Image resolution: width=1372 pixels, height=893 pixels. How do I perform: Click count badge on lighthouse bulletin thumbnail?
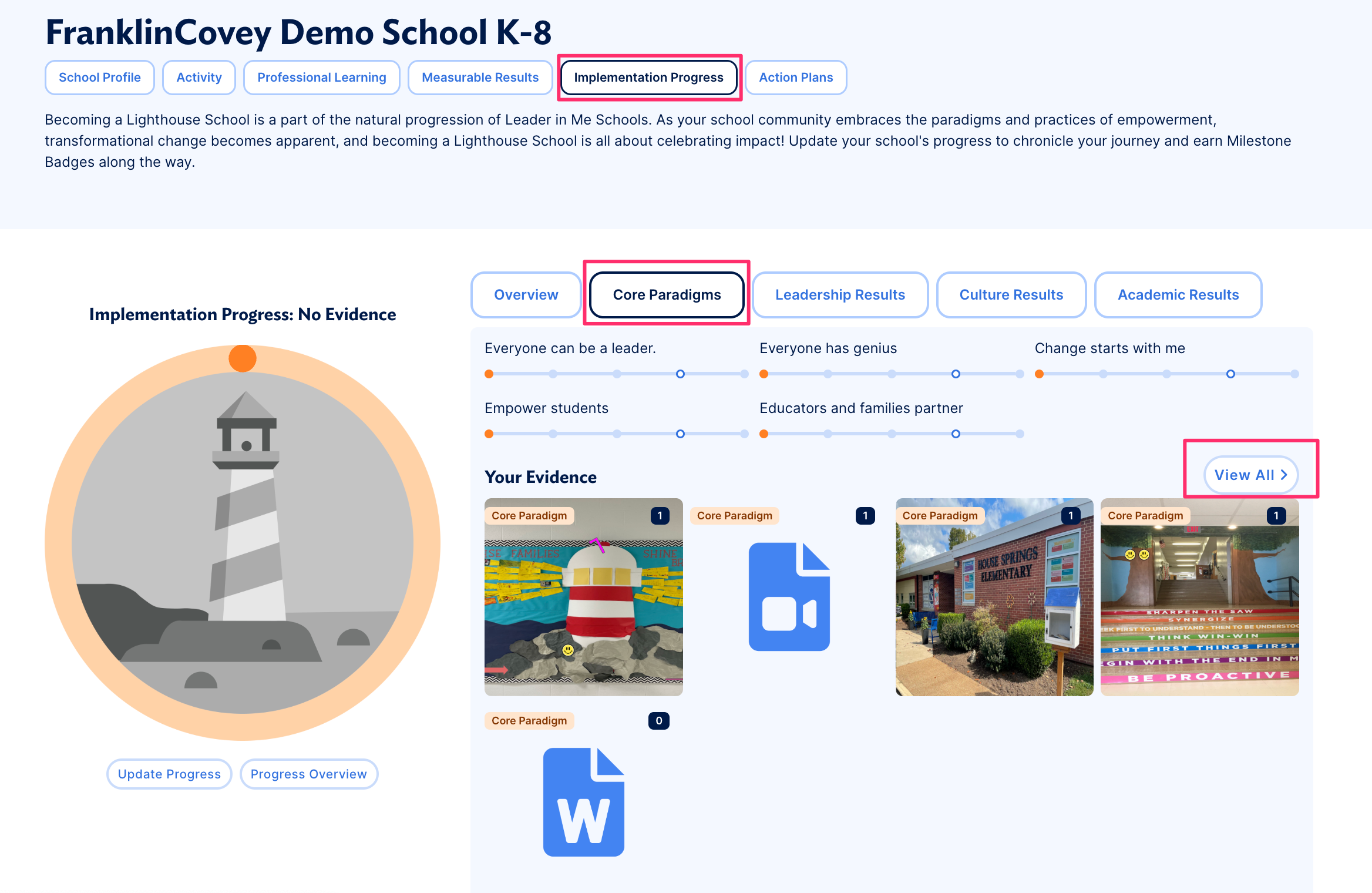660,516
